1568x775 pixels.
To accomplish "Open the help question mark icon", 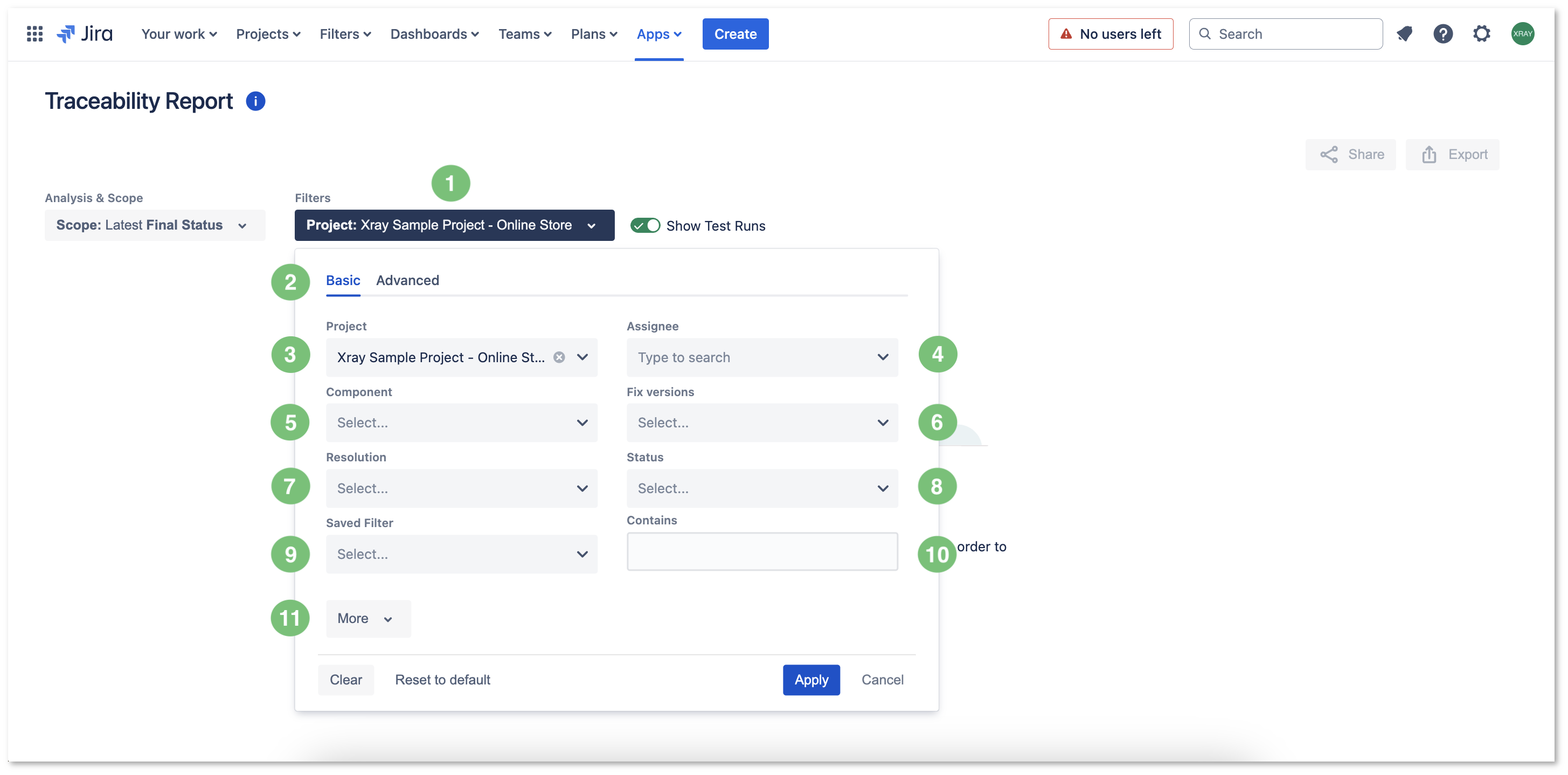I will pos(1442,34).
